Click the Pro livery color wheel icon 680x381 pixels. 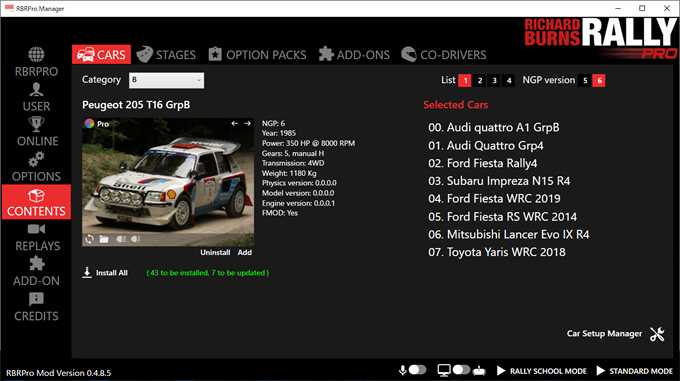point(89,124)
